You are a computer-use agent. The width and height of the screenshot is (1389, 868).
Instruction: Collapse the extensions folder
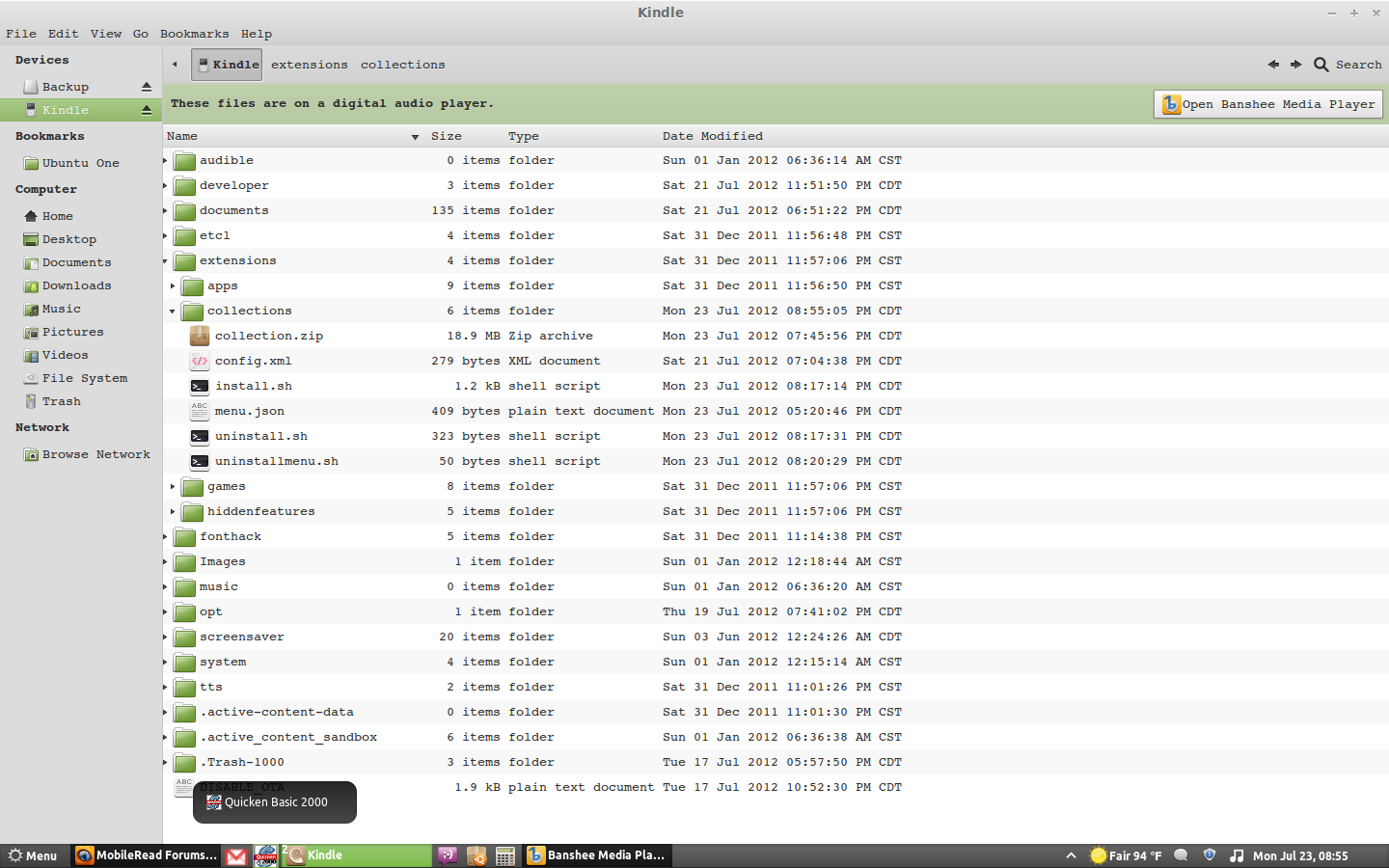(x=166, y=260)
